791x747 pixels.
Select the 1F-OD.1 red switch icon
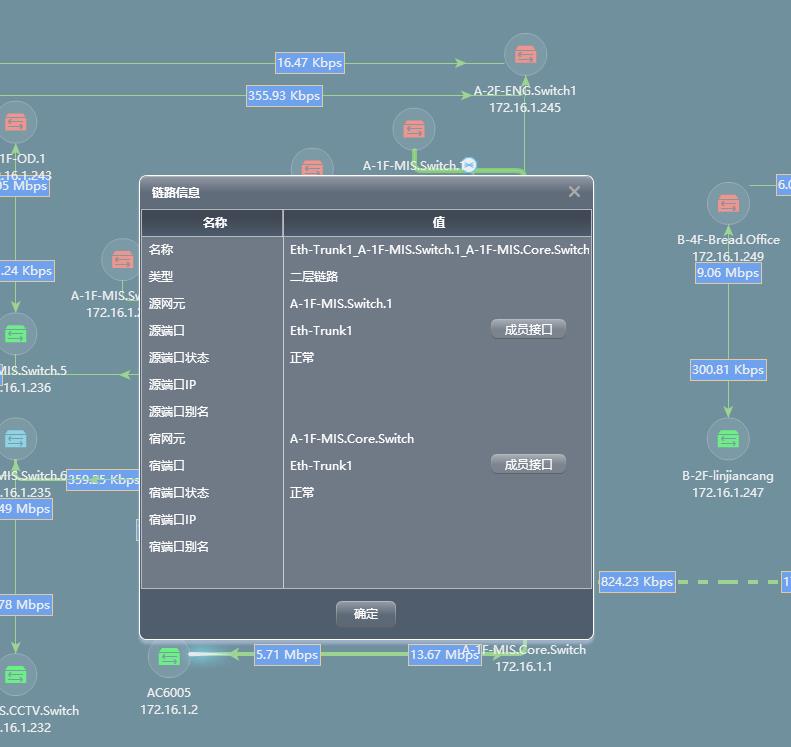coord(16,123)
